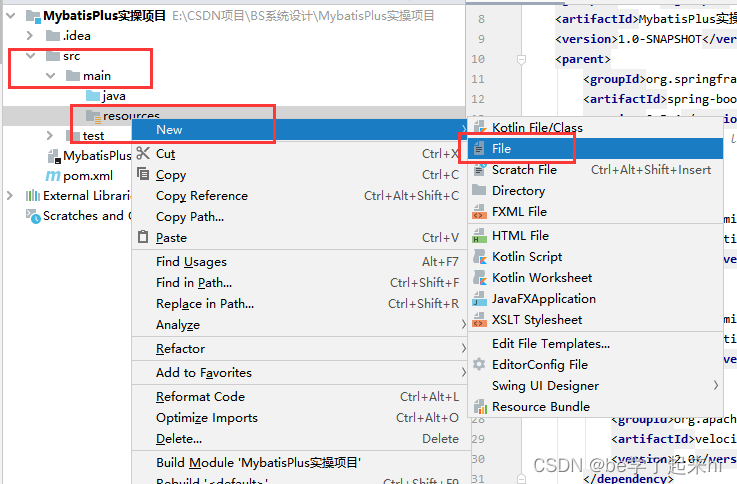Viewport: 737px width, 484px height.
Task: Select pom.xml in project tree
Action: click(88, 176)
